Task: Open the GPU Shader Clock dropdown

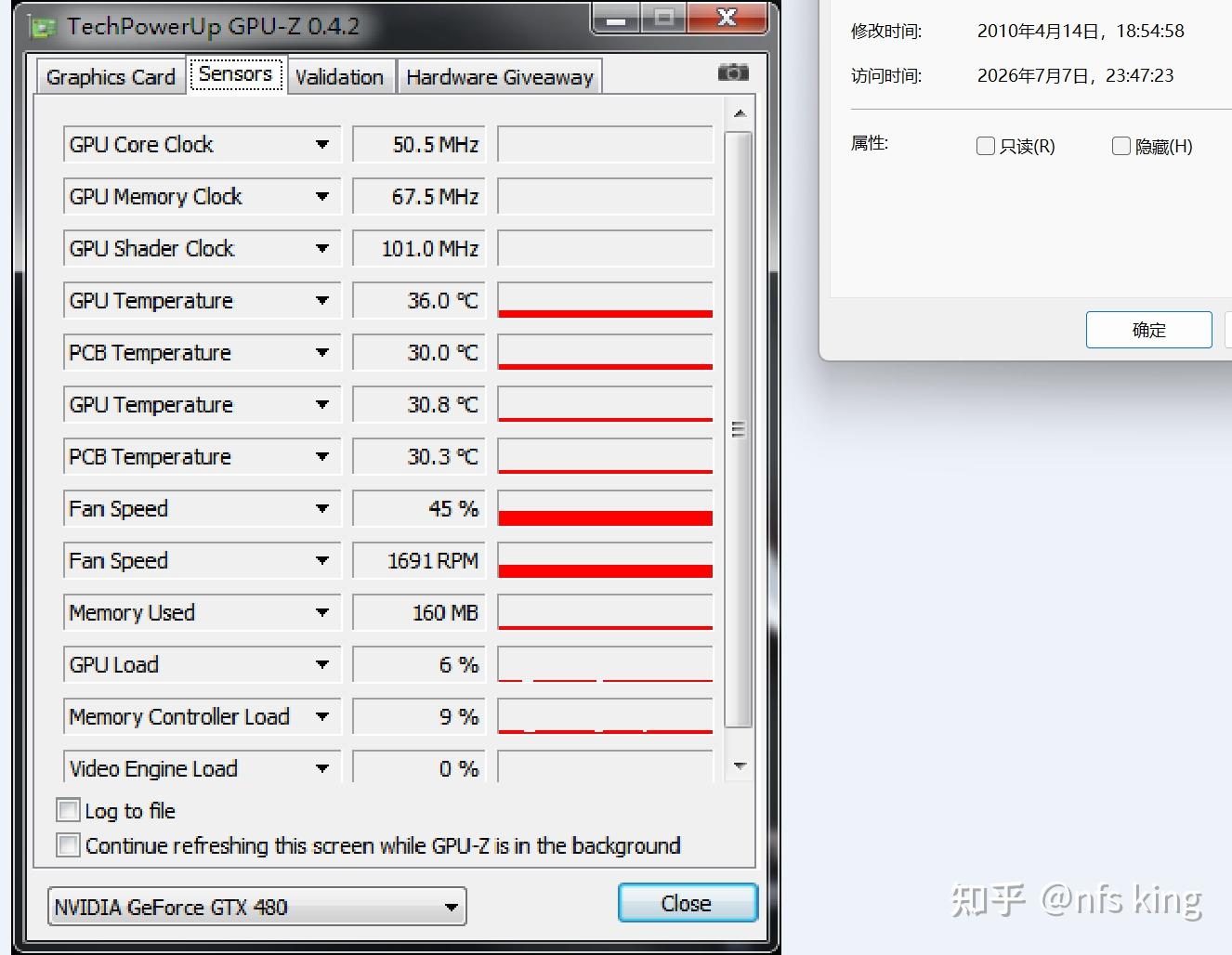Action: pyautogui.click(x=321, y=248)
